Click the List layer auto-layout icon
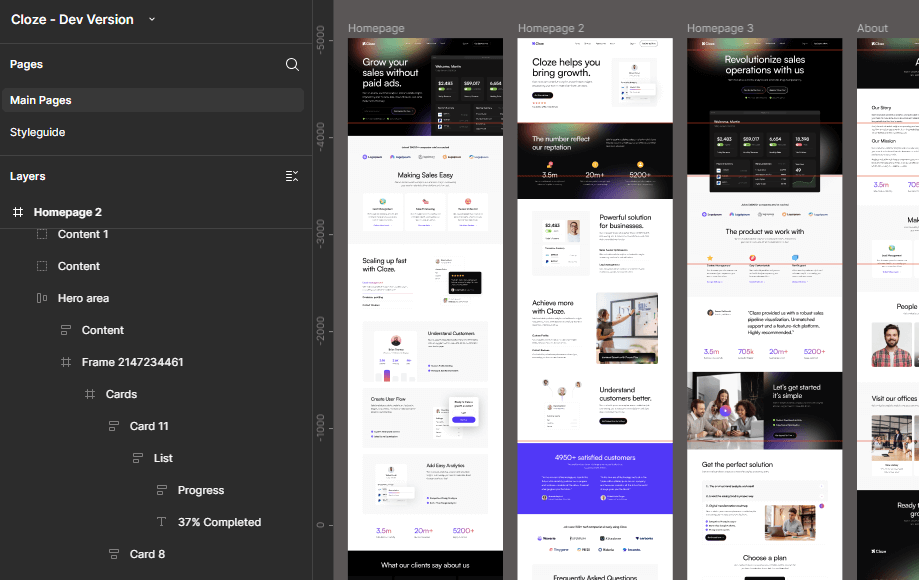919x580 pixels. coord(138,458)
